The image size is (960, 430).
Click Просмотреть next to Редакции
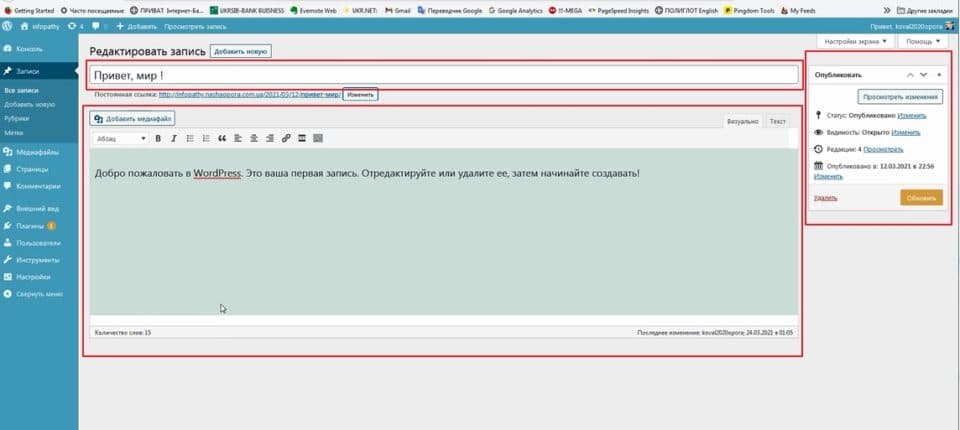pos(883,149)
